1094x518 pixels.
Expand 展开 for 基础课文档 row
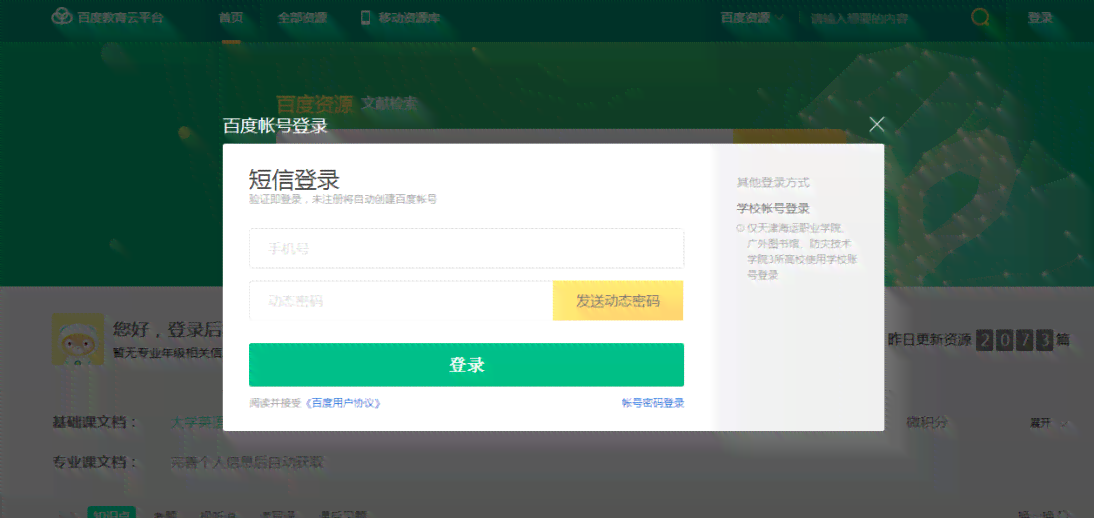(1048, 422)
